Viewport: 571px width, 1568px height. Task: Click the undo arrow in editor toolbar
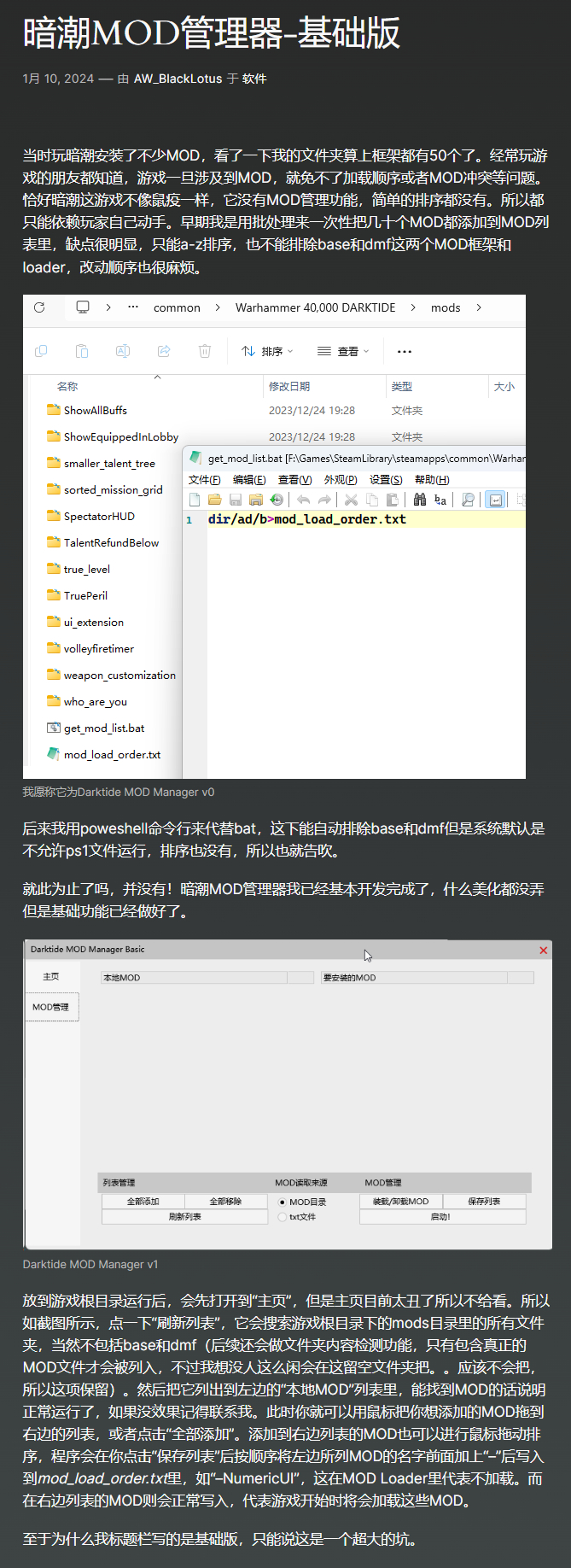[x=303, y=500]
